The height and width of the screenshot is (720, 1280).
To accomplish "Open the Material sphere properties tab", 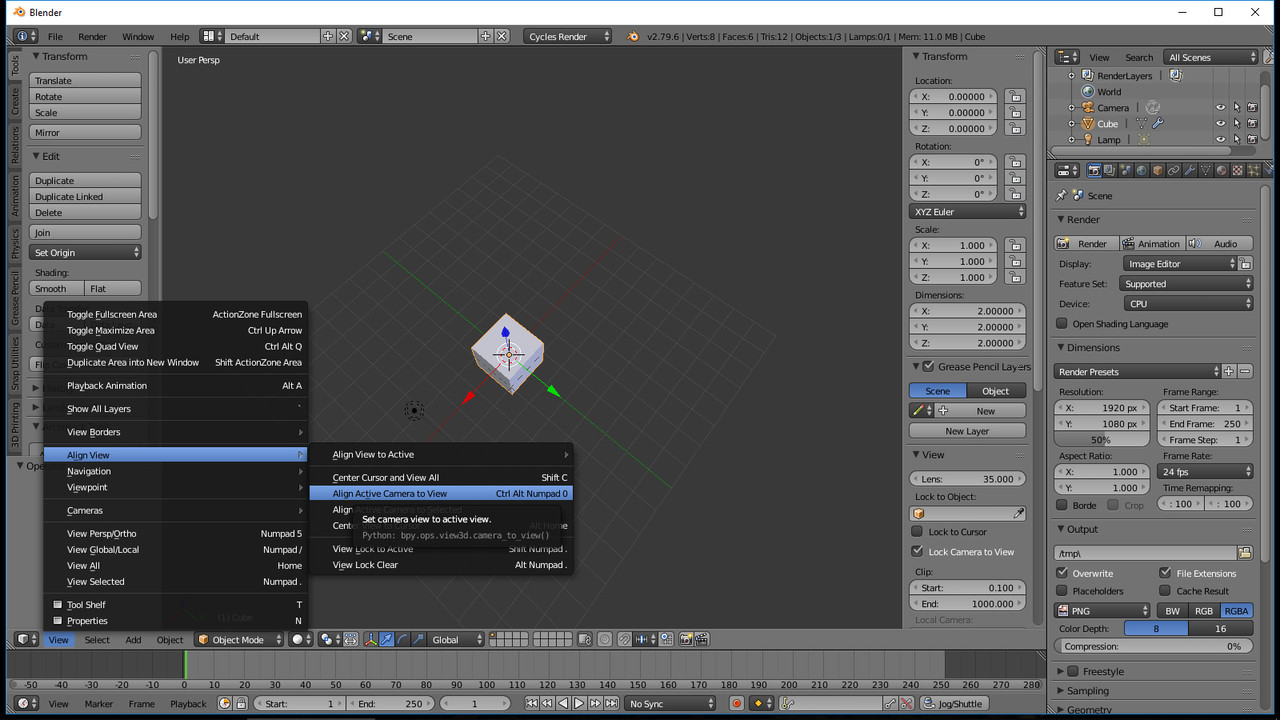I will 1221,171.
